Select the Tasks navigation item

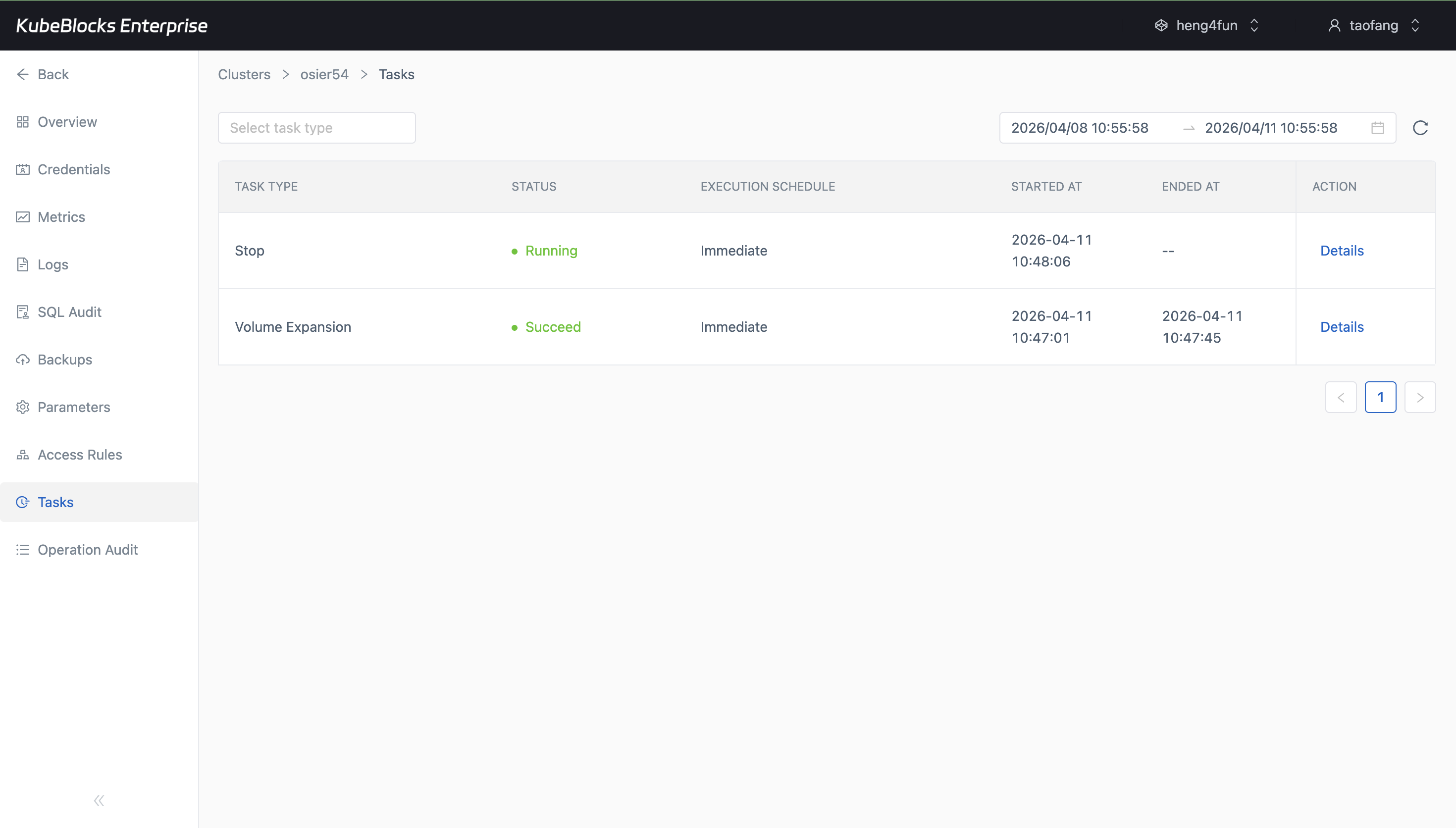click(x=55, y=502)
